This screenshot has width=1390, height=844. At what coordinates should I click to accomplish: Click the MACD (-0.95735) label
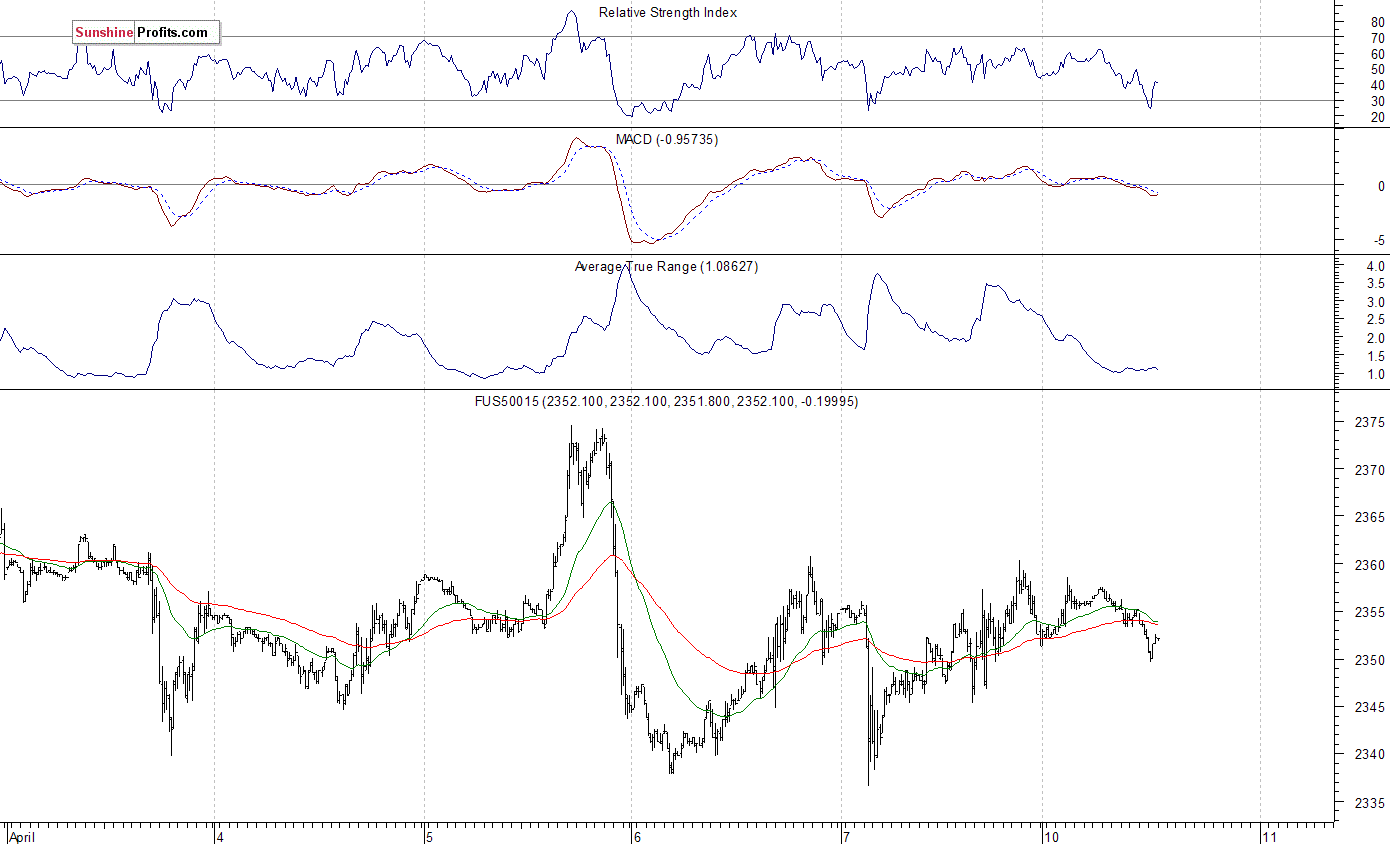(x=666, y=140)
